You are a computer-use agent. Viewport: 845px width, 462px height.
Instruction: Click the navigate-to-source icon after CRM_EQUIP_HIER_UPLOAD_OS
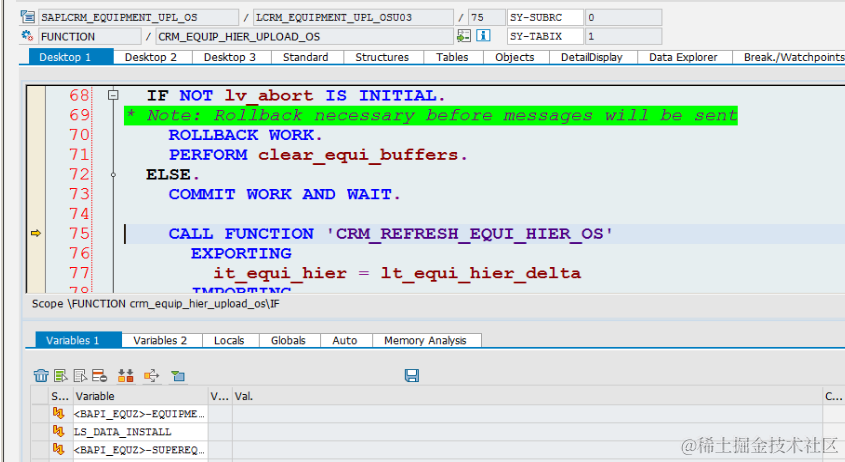(x=463, y=36)
